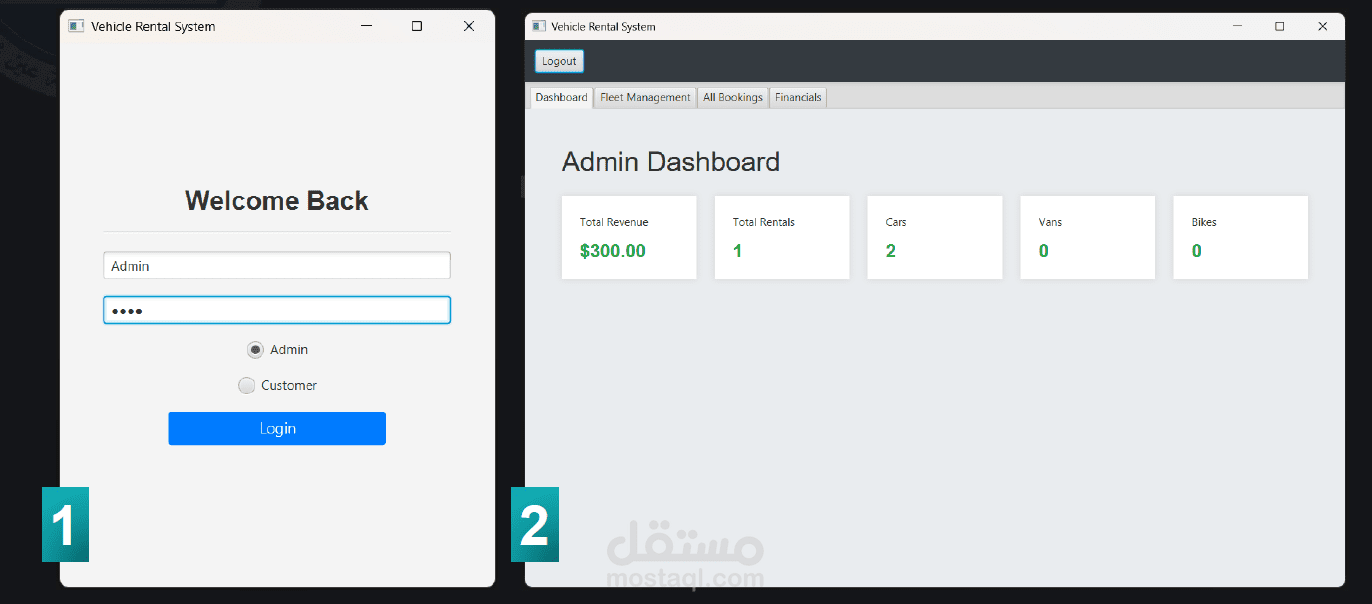The width and height of the screenshot is (1372, 604).
Task: Click the username field containing Admin
Action: [x=277, y=266]
